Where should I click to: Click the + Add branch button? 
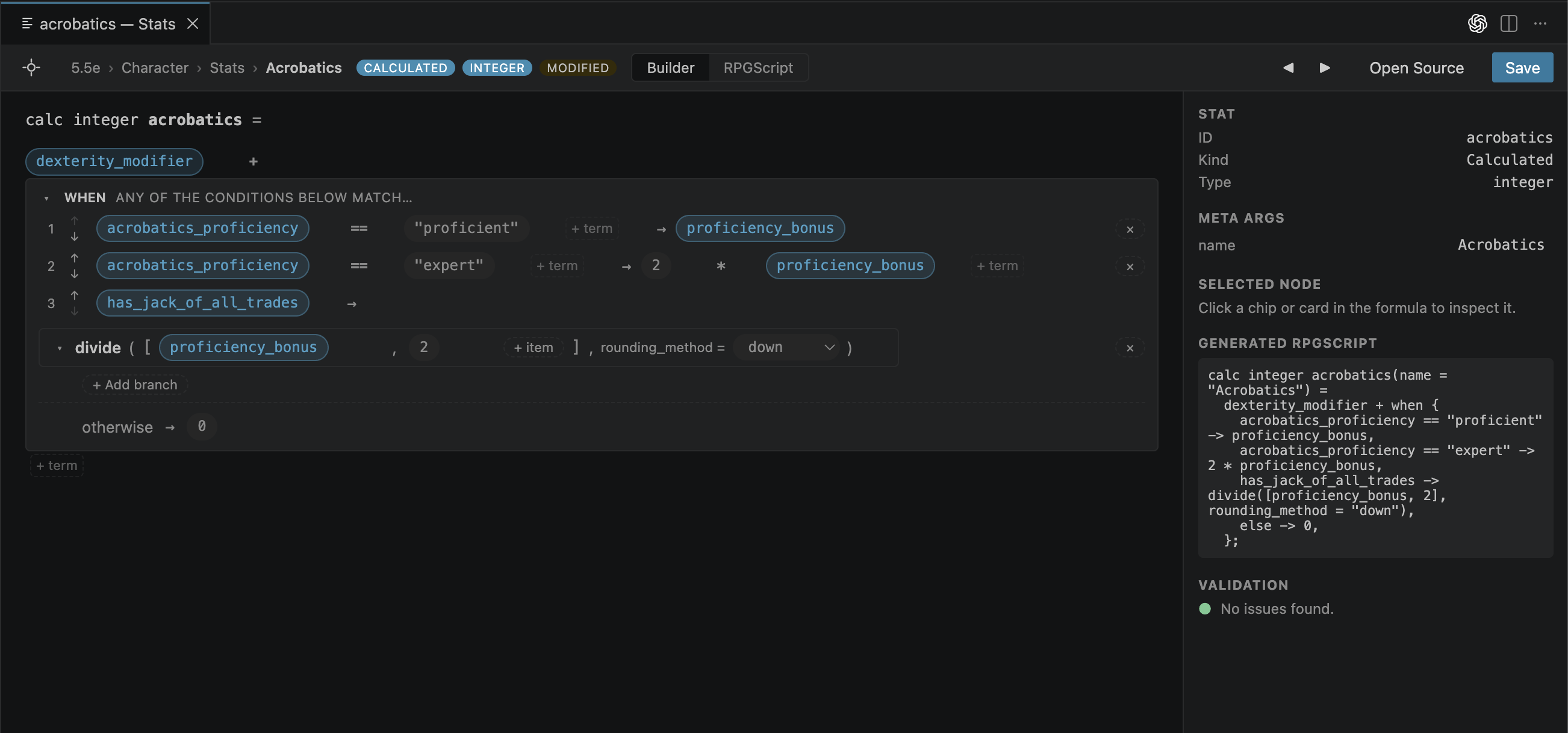click(134, 385)
